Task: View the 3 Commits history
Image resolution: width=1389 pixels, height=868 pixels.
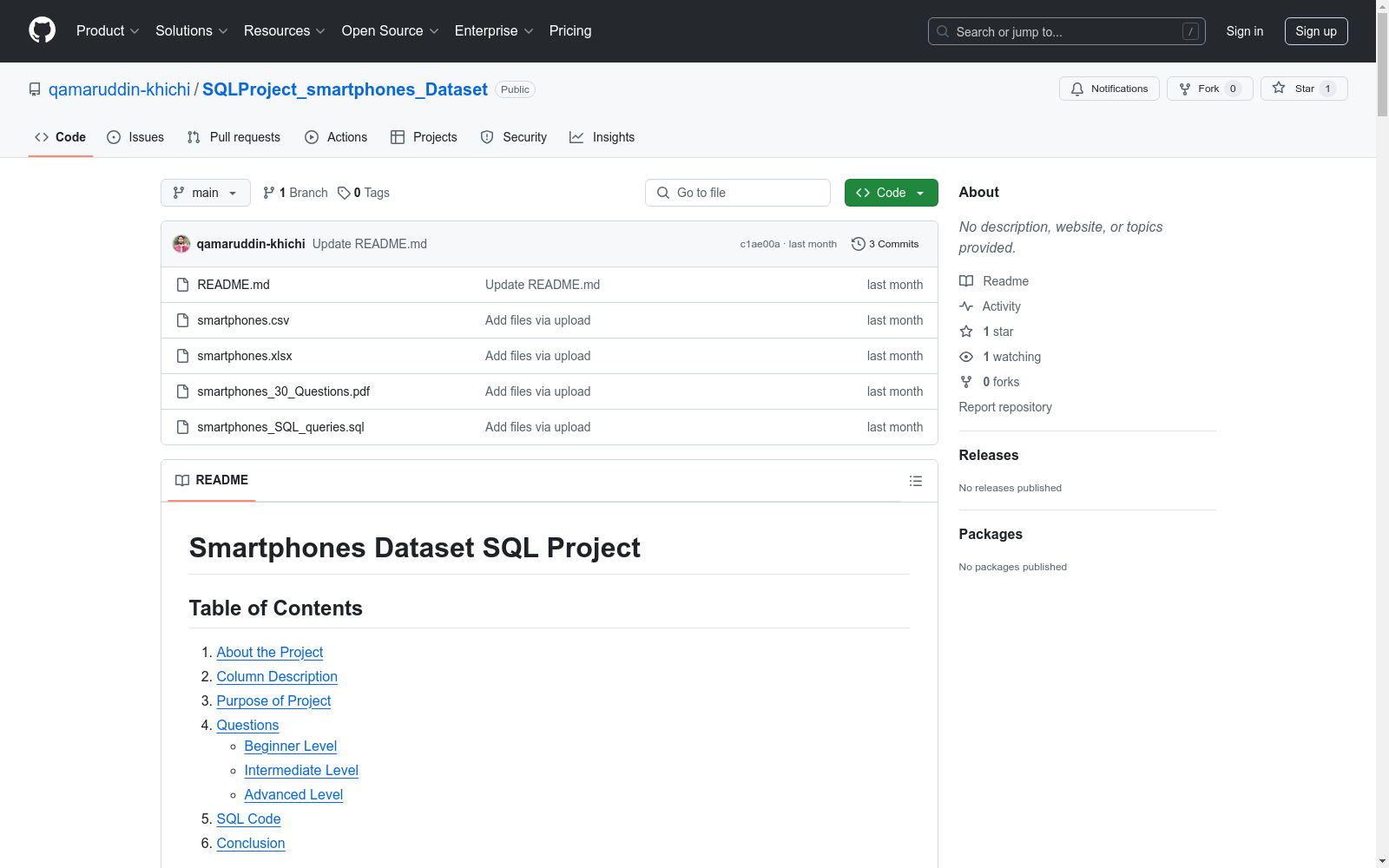Action: click(885, 244)
